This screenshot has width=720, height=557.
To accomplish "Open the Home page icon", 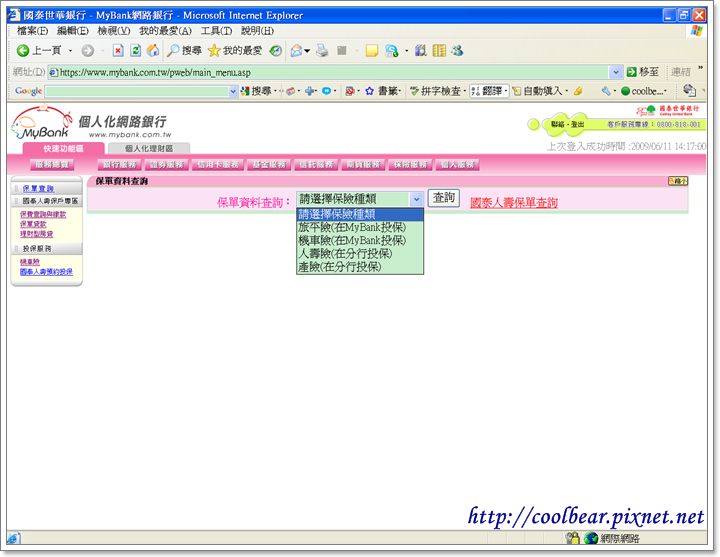I will (x=152, y=51).
